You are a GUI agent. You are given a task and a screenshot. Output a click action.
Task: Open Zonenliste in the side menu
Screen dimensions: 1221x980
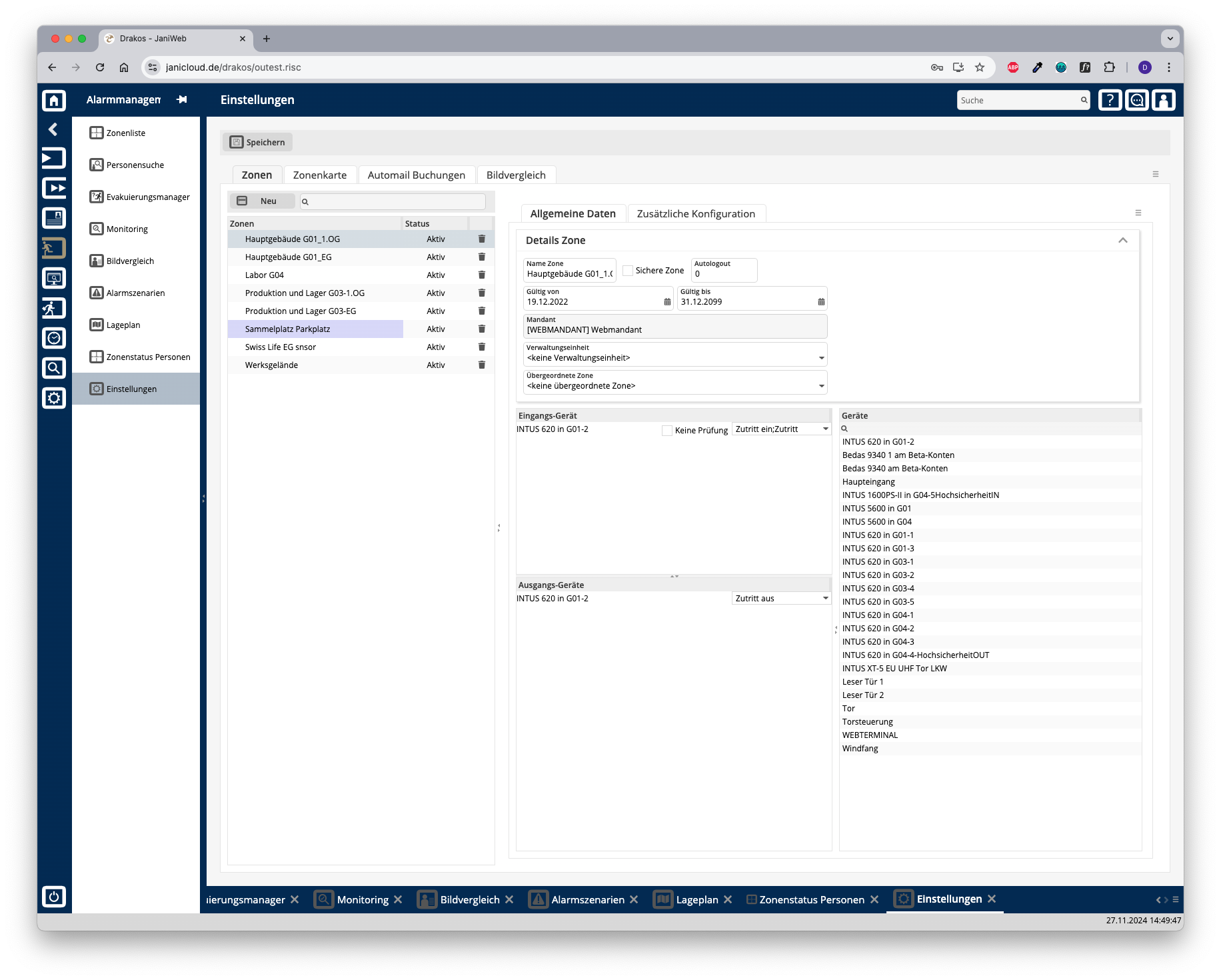click(x=136, y=133)
